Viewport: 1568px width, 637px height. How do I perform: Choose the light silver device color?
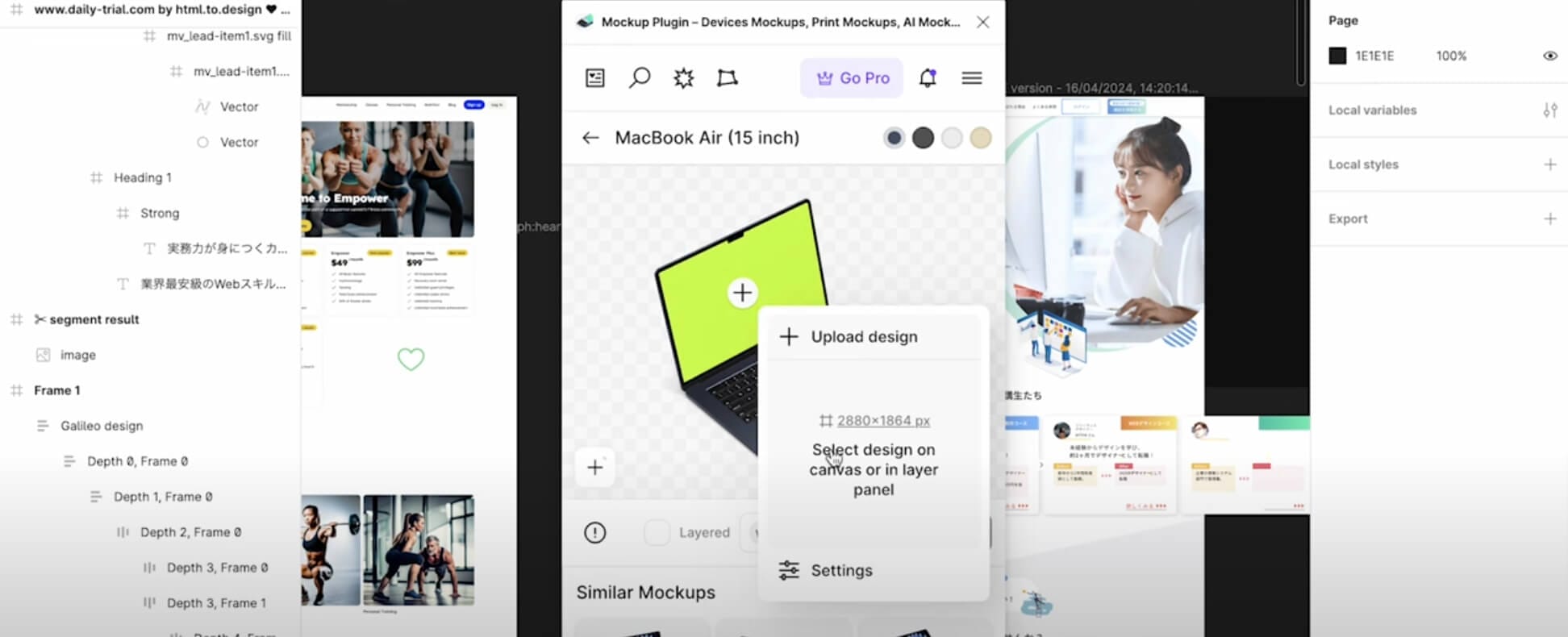tap(952, 138)
